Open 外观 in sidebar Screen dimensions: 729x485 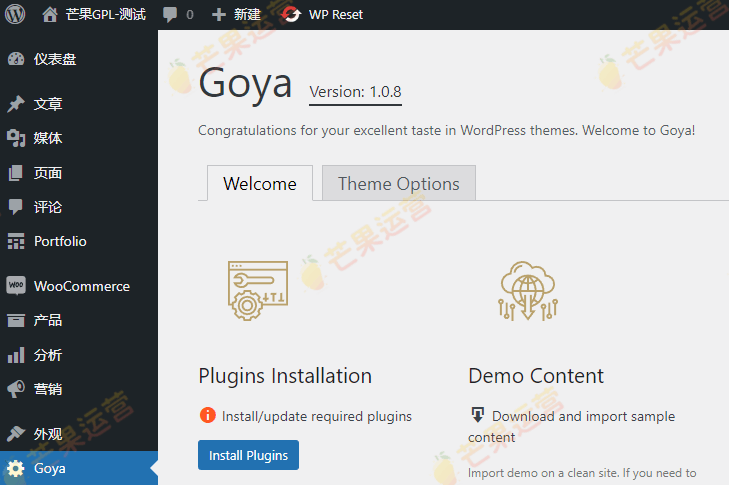[x=48, y=434]
